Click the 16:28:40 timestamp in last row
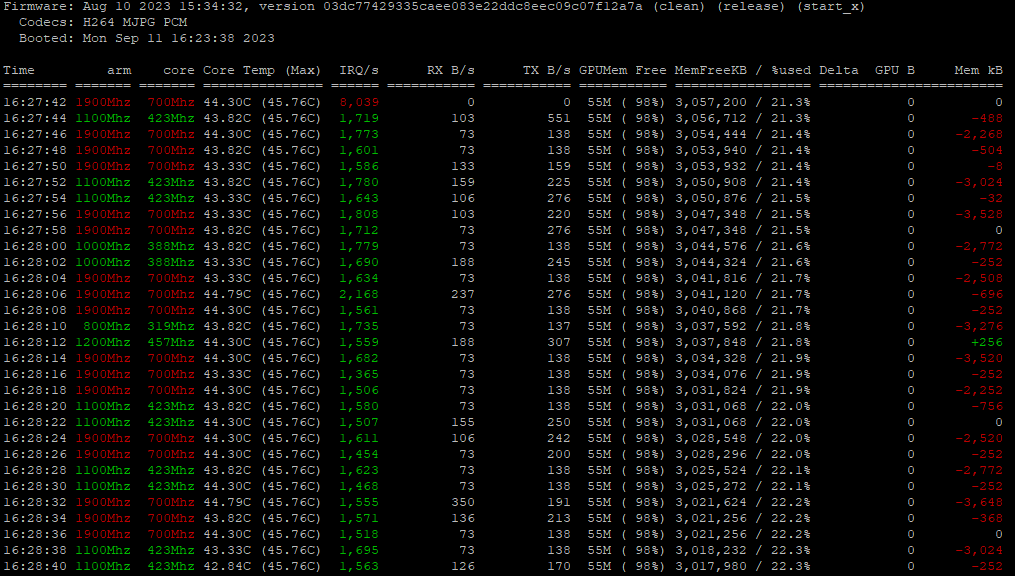The image size is (1015, 576). (x=34, y=567)
